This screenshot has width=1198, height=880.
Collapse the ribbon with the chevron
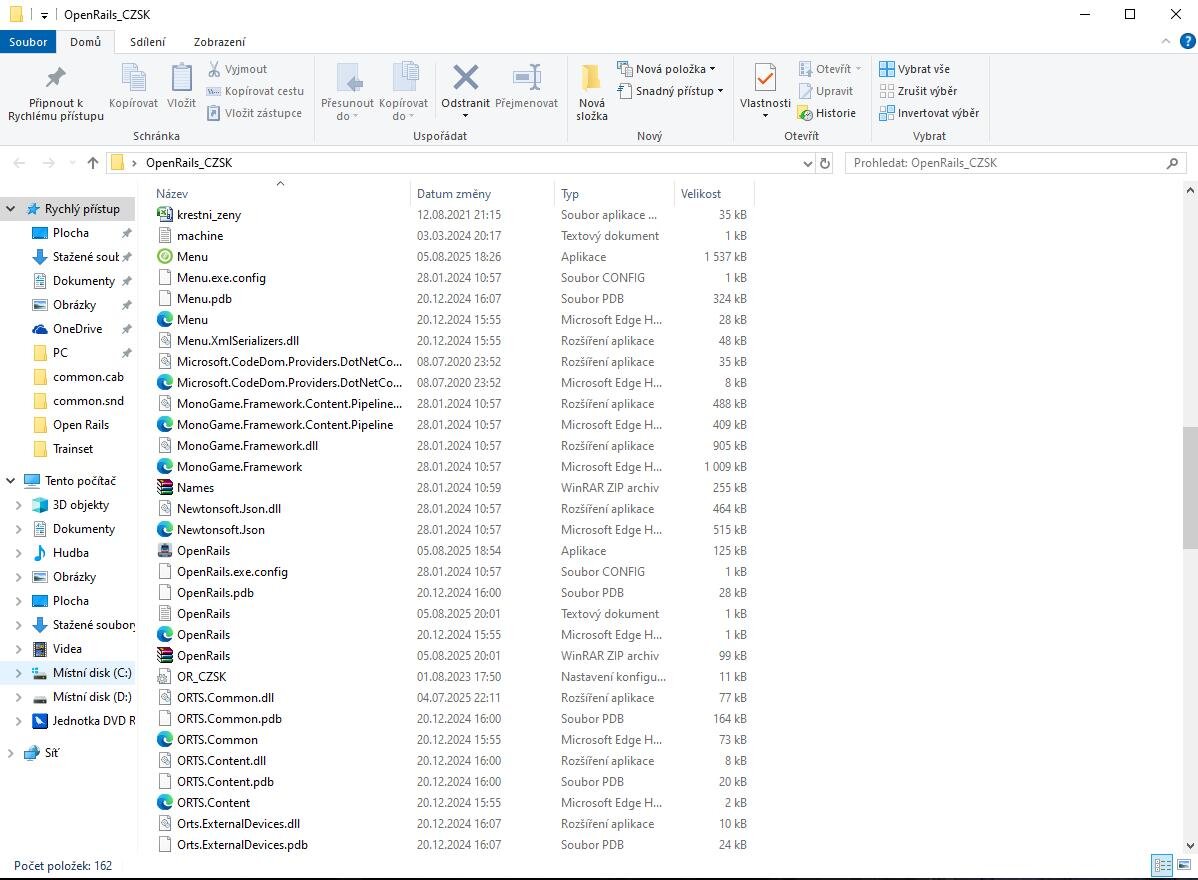[x=1166, y=41]
